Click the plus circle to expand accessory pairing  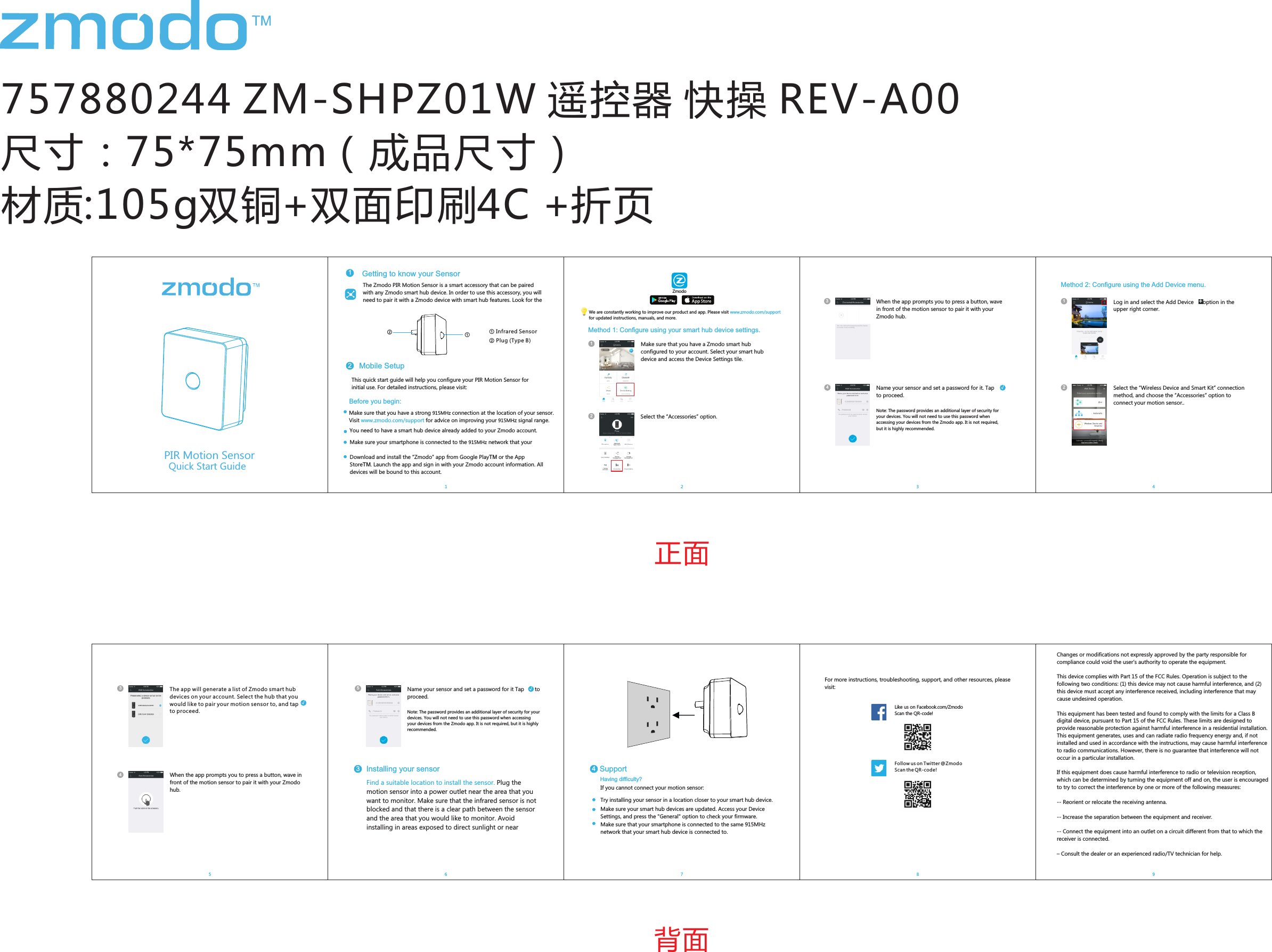click(x=842, y=315)
